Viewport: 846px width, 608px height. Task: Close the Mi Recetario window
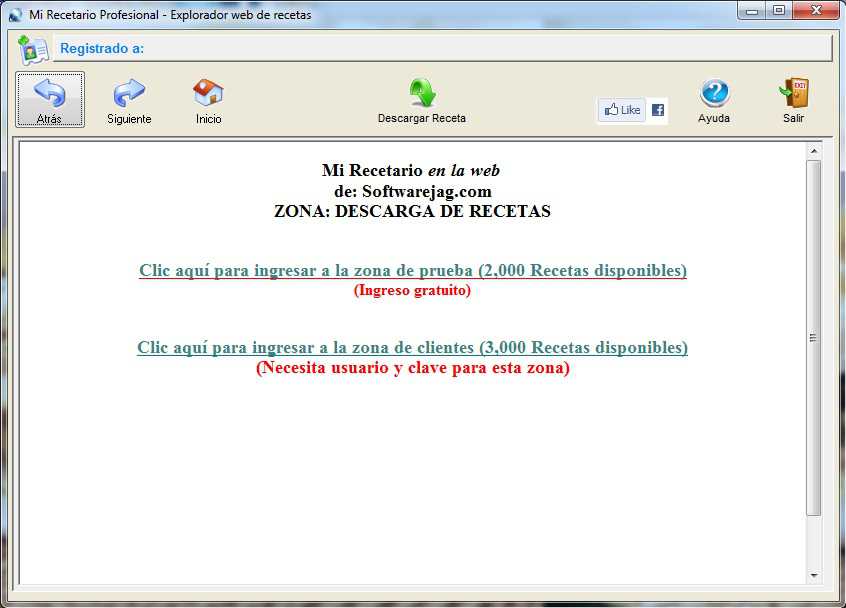tap(816, 11)
